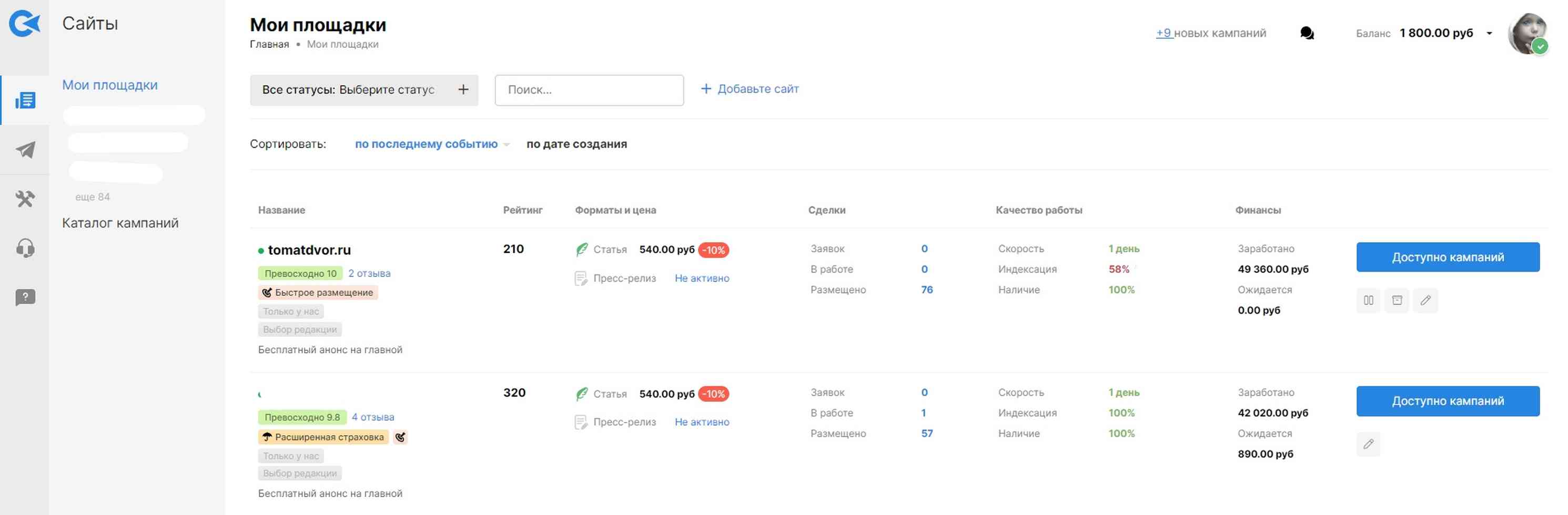Expand the balance dropdown arrow
Image resolution: width=1568 pixels, height=515 pixels.
tap(1490, 34)
